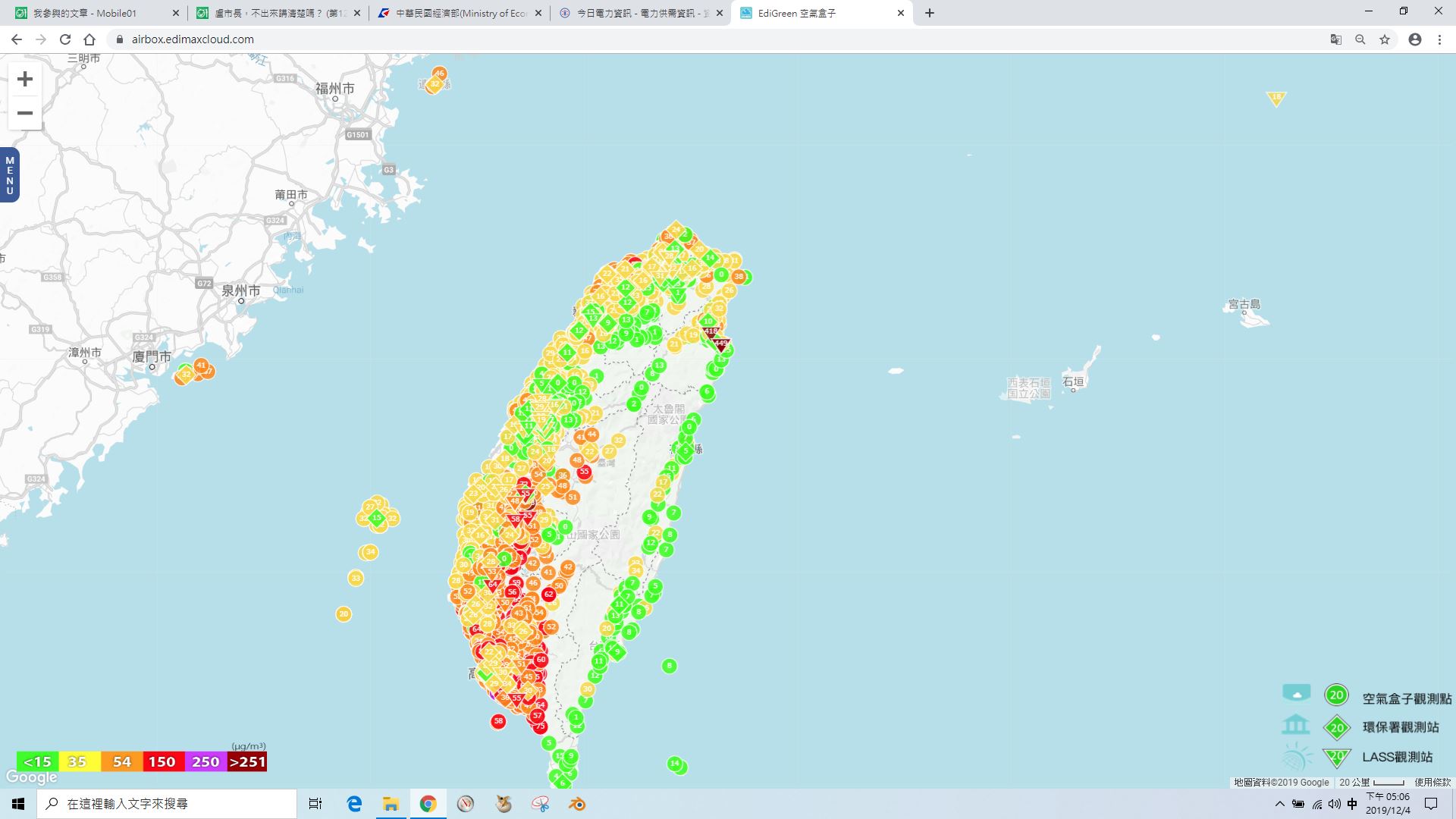Close the Mobile01 tab
This screenshot has height=819, width=1456.
click(x=176, y=13)
